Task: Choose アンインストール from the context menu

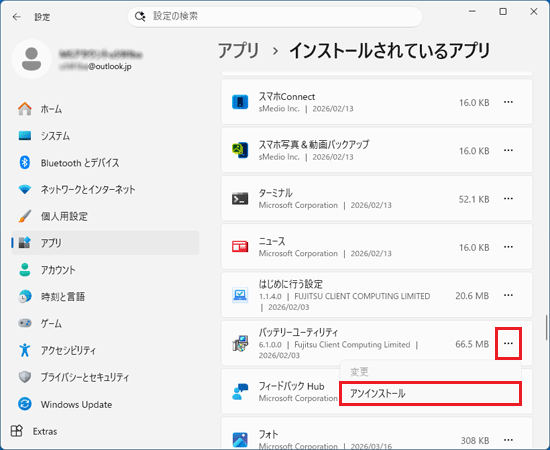Action: 430,394
